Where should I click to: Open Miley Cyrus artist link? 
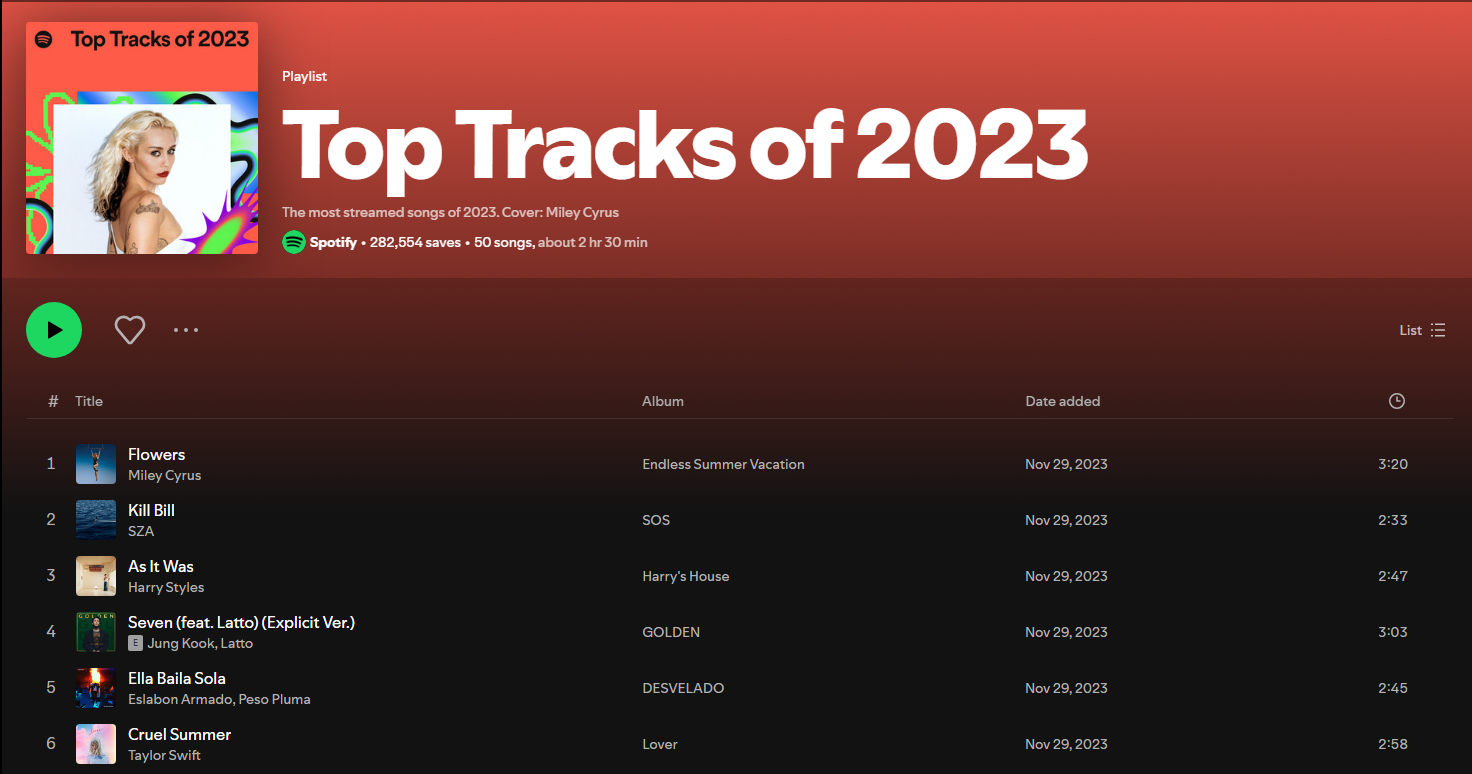tap(165, 476)
